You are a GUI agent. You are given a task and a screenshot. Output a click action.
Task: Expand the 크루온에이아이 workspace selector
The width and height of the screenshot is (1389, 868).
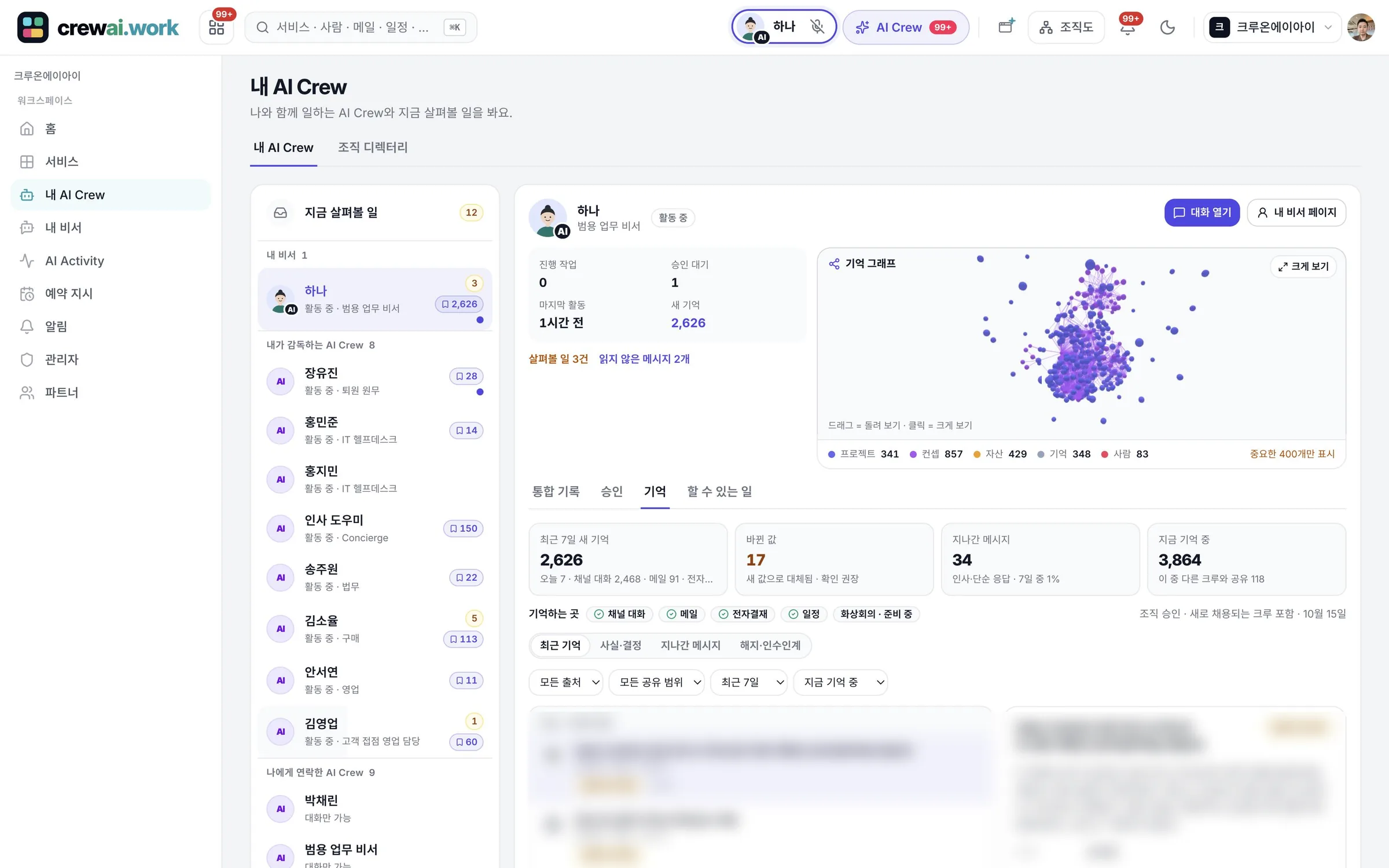point(1272,27)
